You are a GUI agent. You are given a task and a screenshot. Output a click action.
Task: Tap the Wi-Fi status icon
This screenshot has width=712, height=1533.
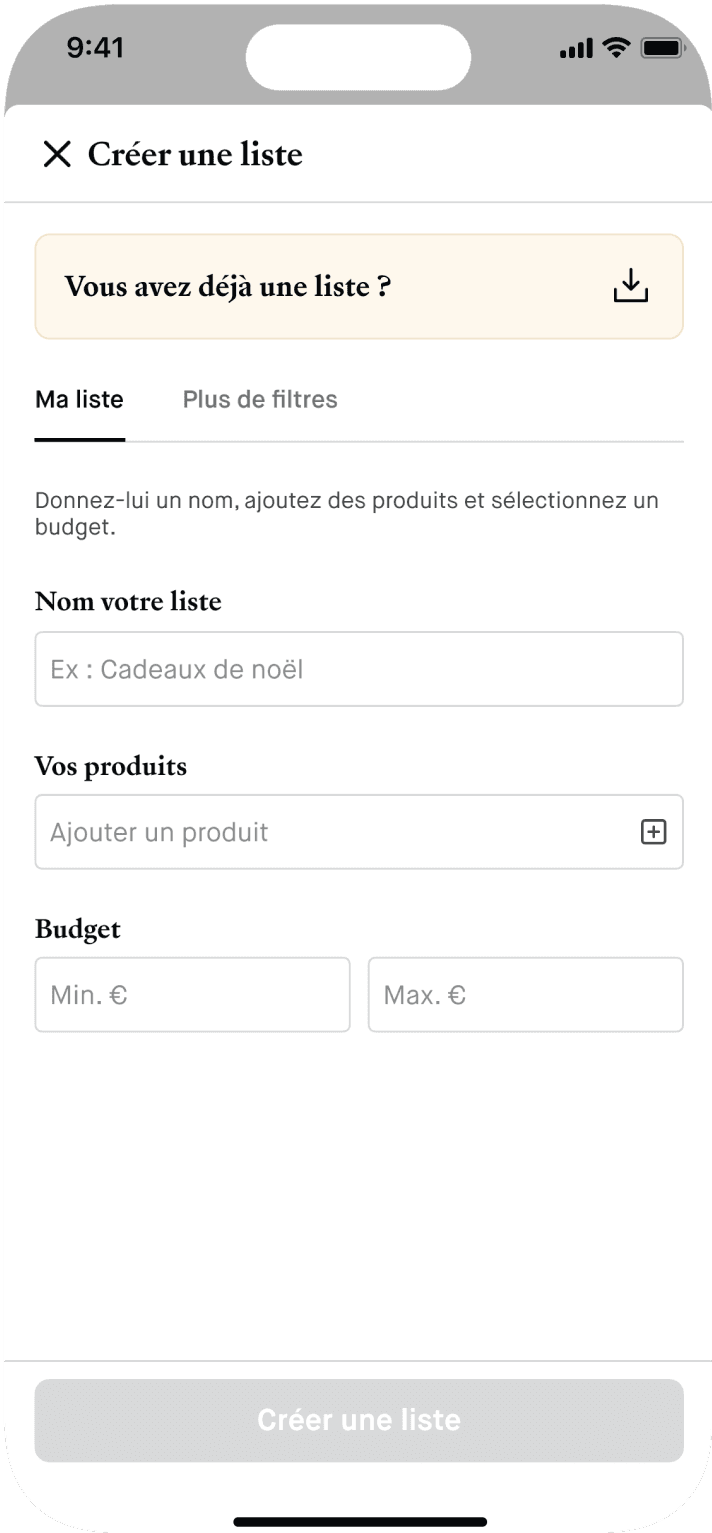(x=617, y=48)
